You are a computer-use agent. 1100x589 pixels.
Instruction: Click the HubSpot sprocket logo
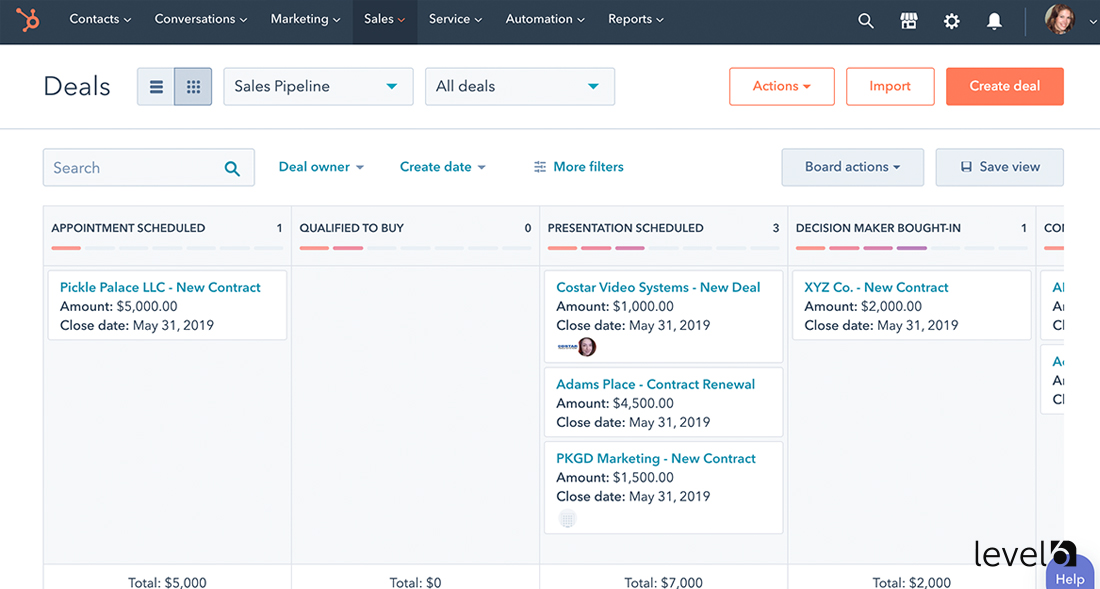[x=25, y=20]
